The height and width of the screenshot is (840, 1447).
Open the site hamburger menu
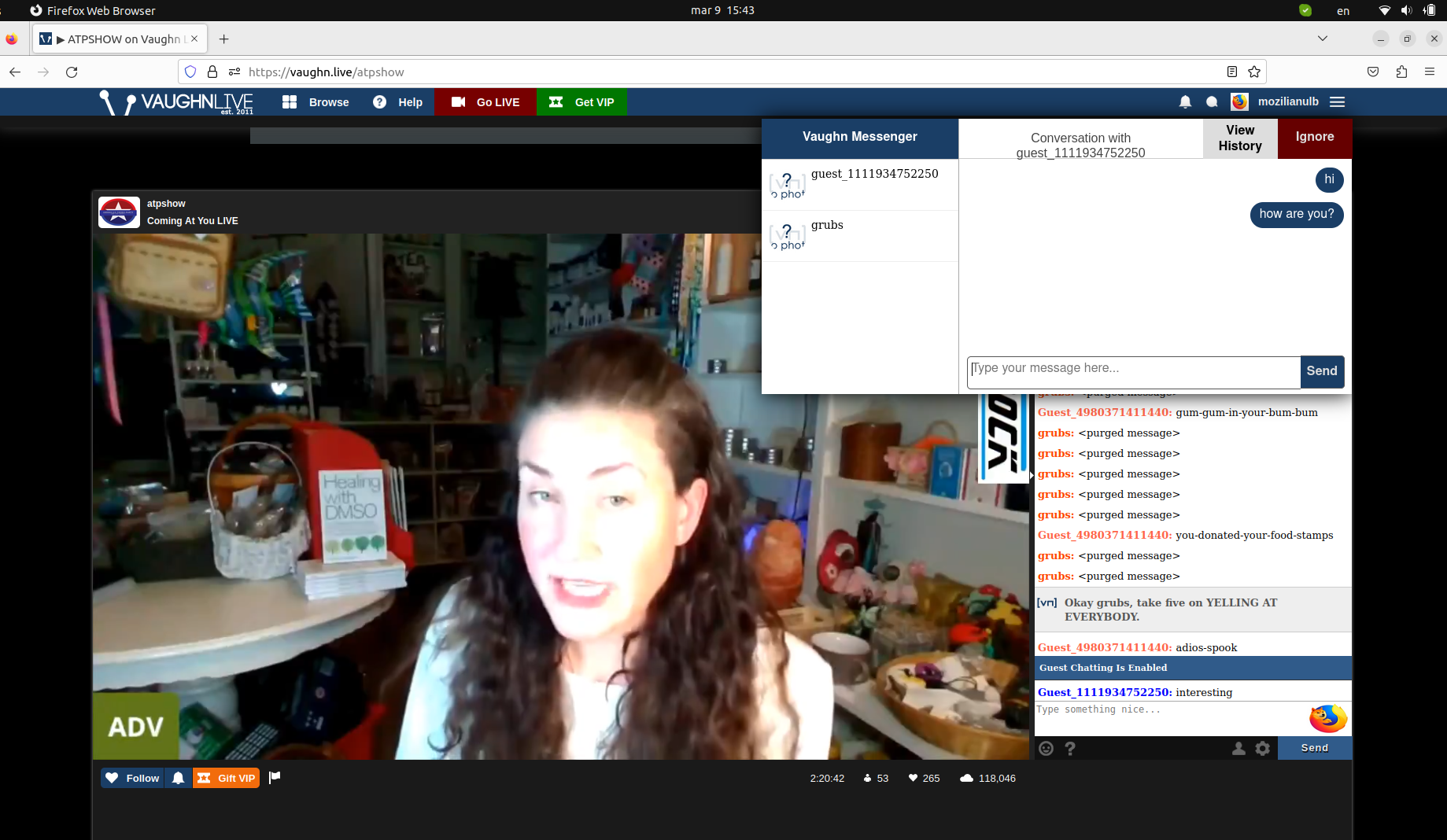pyautogui.click(x=1337, y=101)
